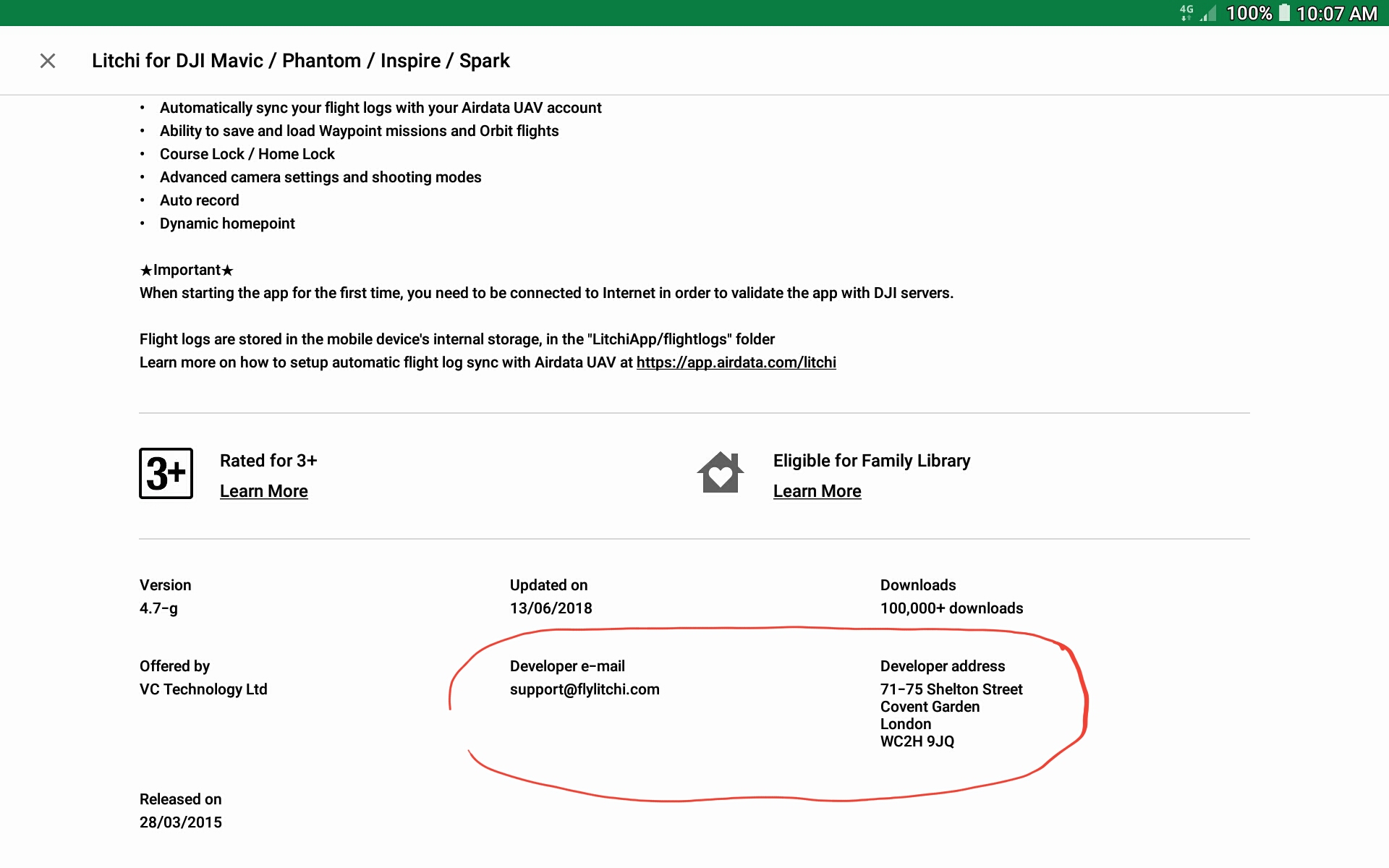Tap the Developer address label

pyautogui.click(x=943, y=666)
